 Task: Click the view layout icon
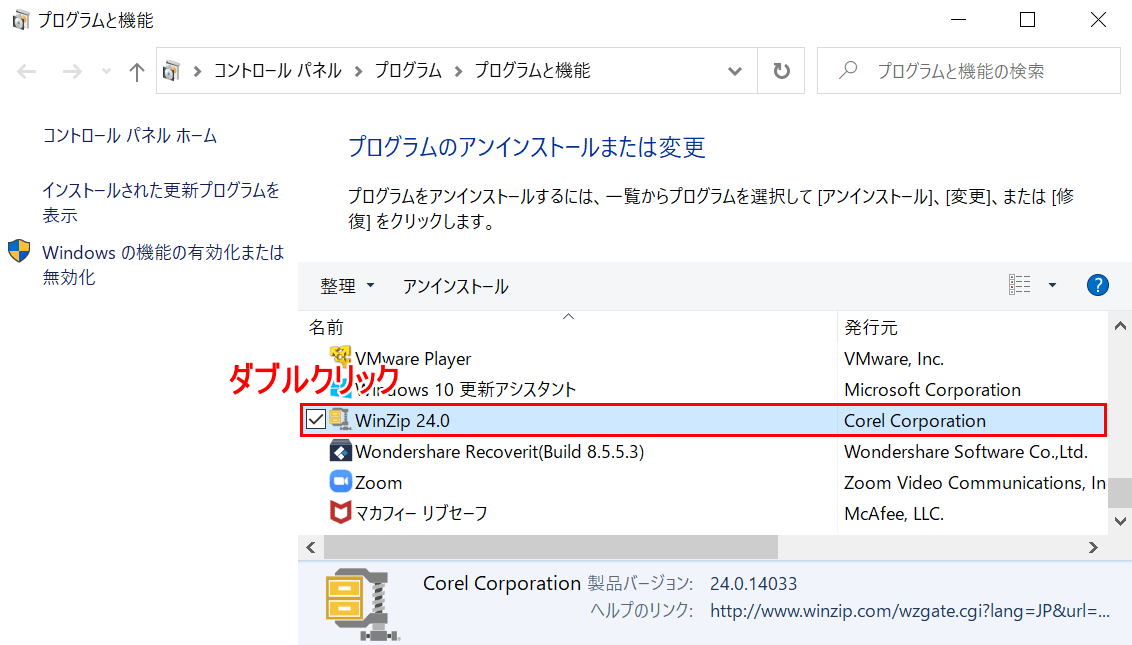coord(1019,285)
